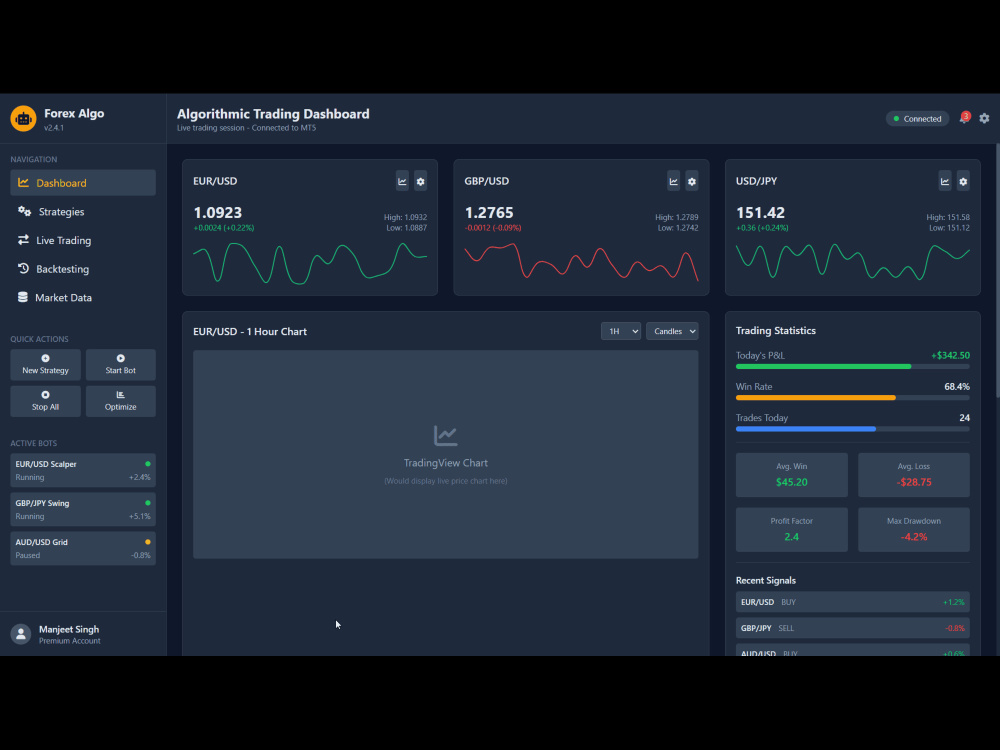Click the GBP/USD sparkline chart
This screenshot has height=750, width=1000.
(x=581, y=263)
